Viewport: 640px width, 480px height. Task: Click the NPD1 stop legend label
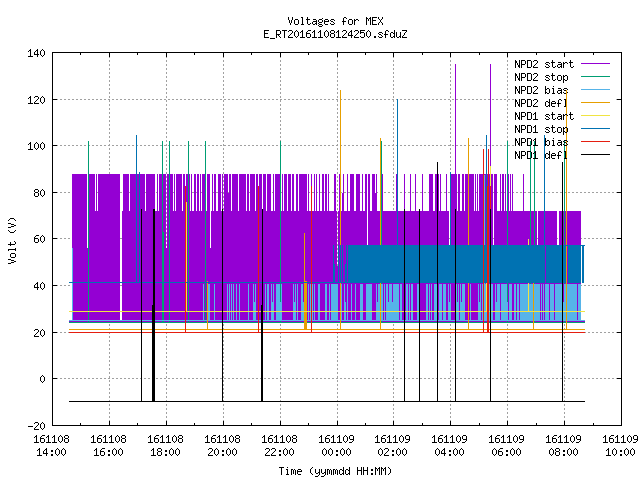[x=541, y=129]
